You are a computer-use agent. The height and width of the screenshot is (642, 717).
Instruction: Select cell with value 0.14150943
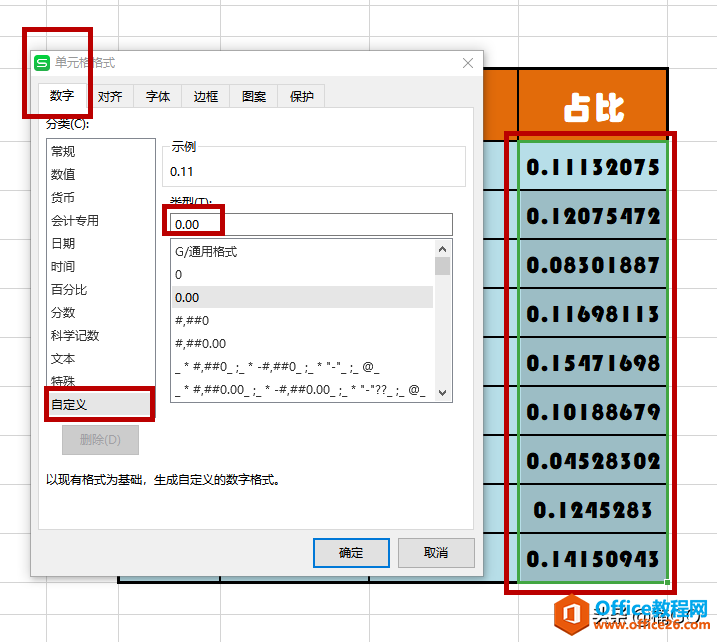[593, 558]
